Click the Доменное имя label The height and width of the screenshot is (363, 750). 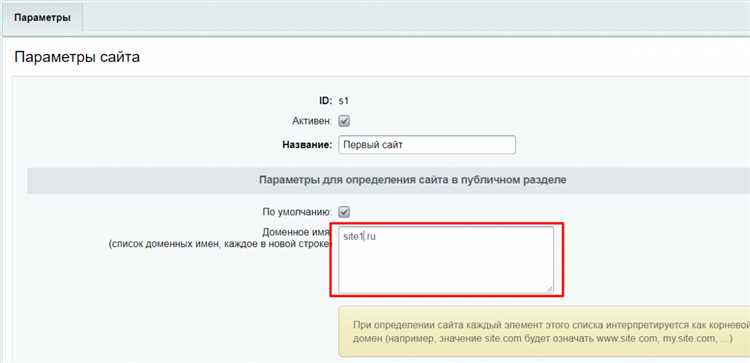tap(297, 232)
